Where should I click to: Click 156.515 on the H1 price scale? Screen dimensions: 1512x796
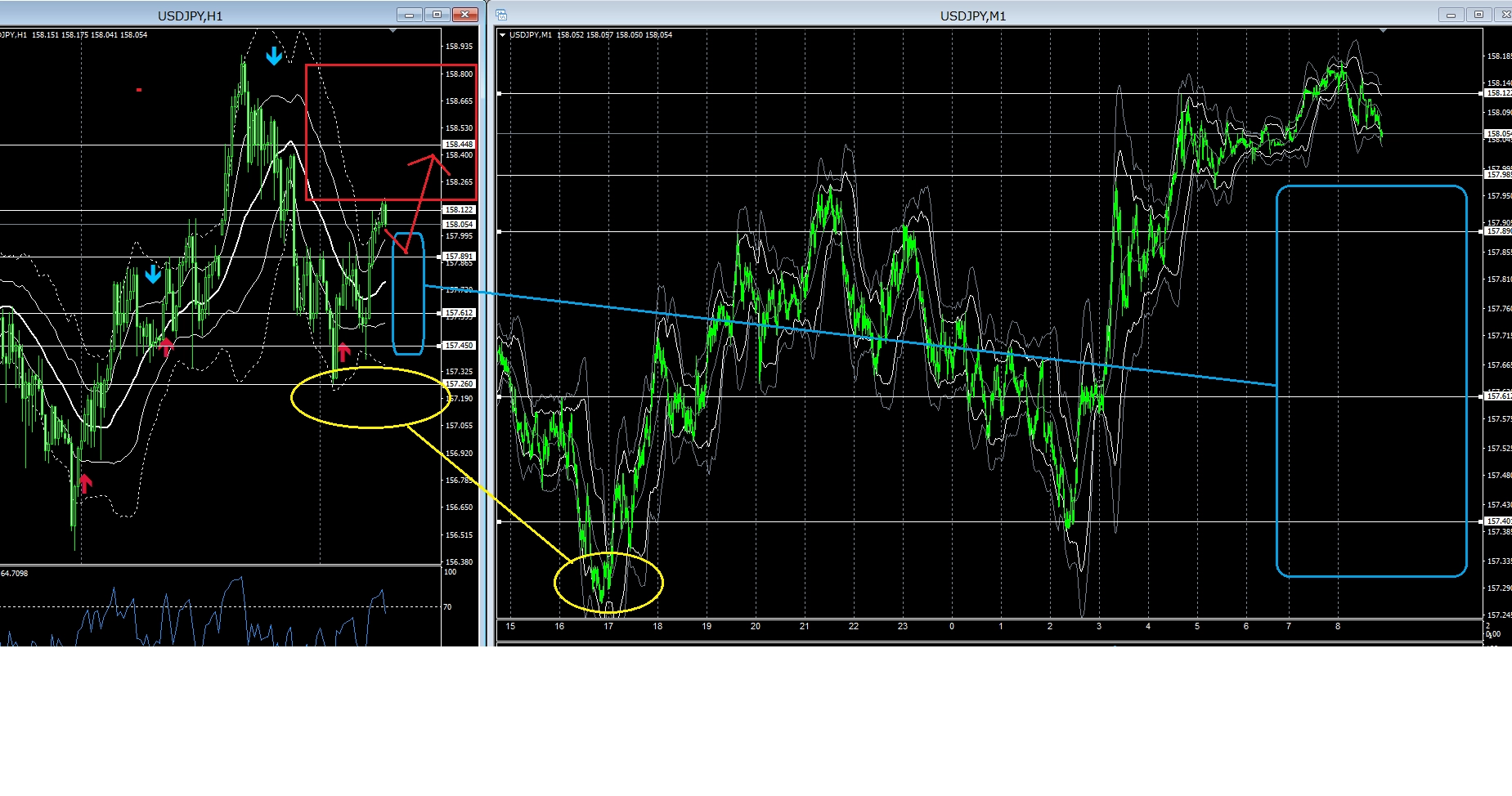coord(459,535)
